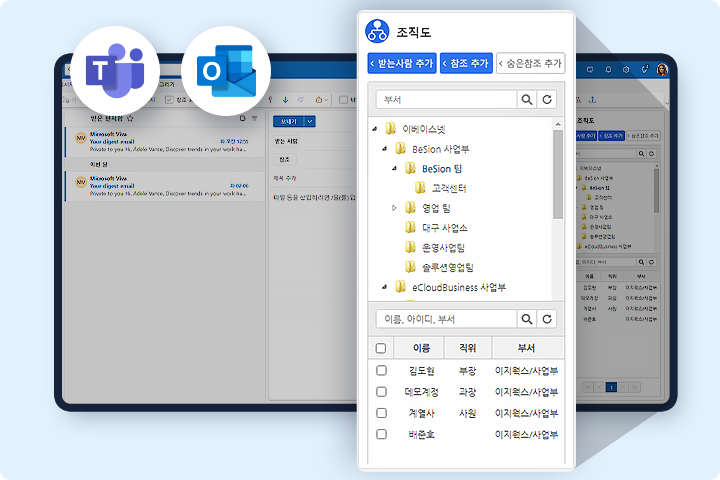Send the email with 보내기 button
The width and height of the screenshot is (720, 480).
tap(289, 121)
